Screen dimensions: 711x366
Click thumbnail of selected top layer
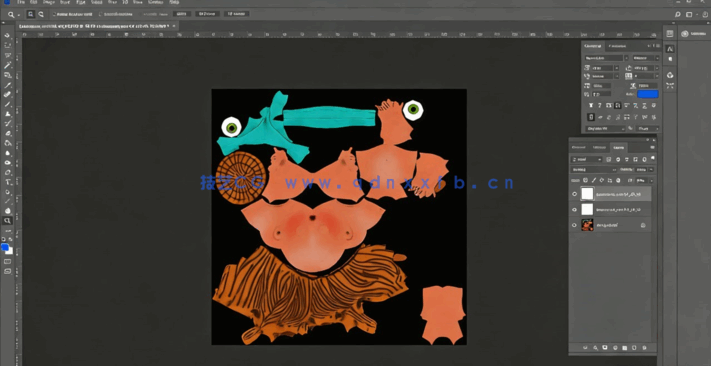tap(587, 194)
